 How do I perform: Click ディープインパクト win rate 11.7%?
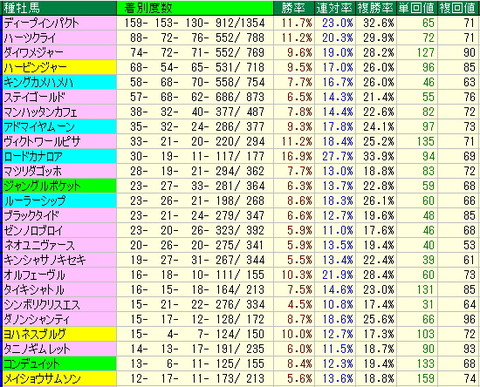297,23
